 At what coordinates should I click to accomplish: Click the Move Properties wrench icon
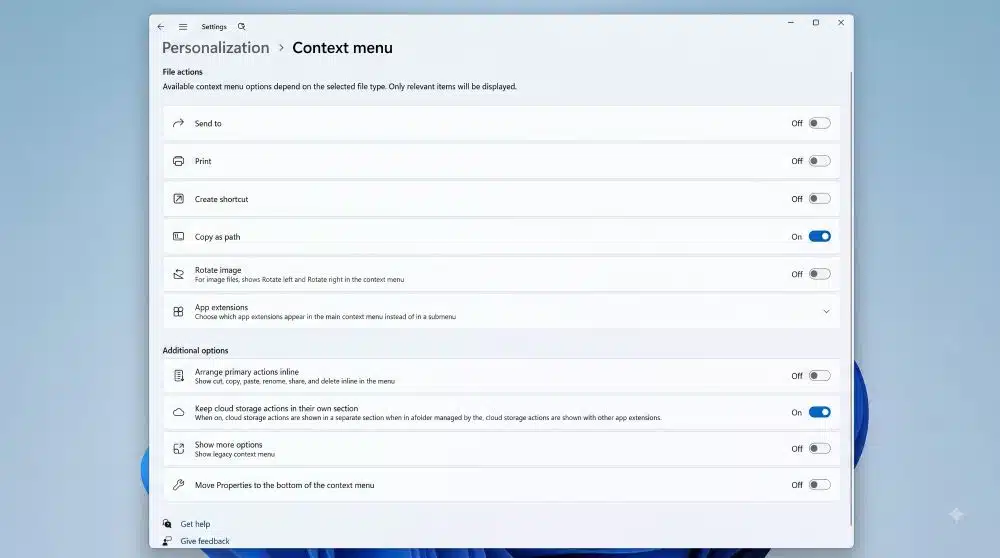click(179, 485)
